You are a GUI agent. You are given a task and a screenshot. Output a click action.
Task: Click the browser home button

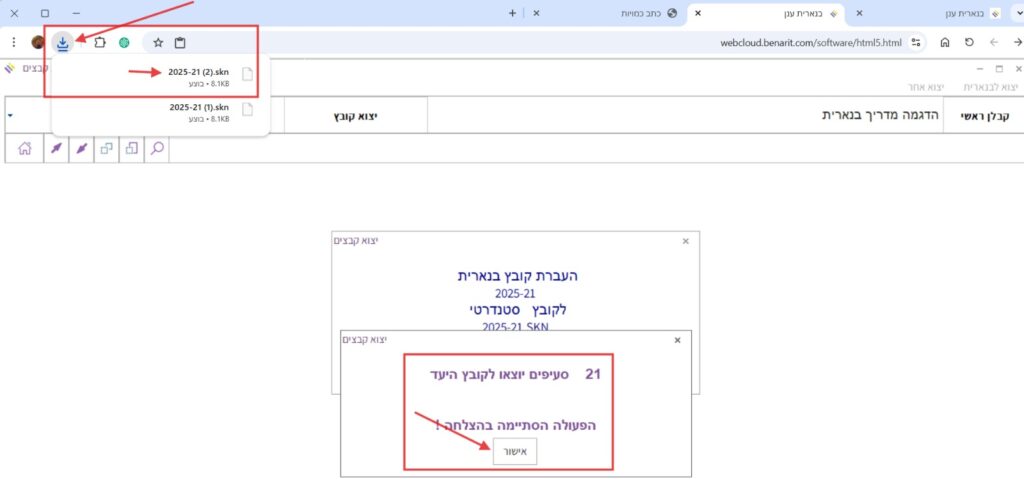pyautogui.click(x=944, y=43)
